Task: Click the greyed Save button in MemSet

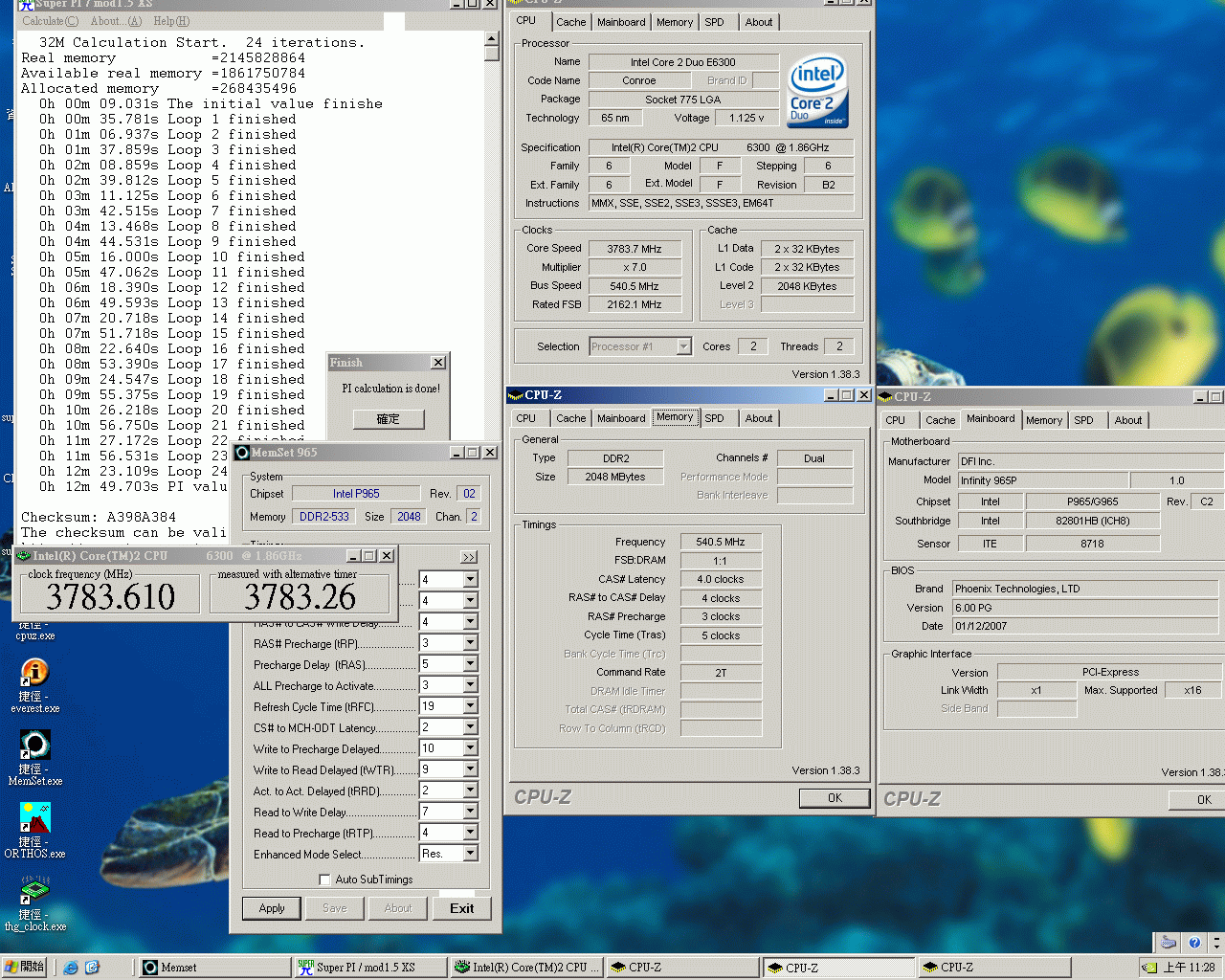Action: tap(335, 908)
